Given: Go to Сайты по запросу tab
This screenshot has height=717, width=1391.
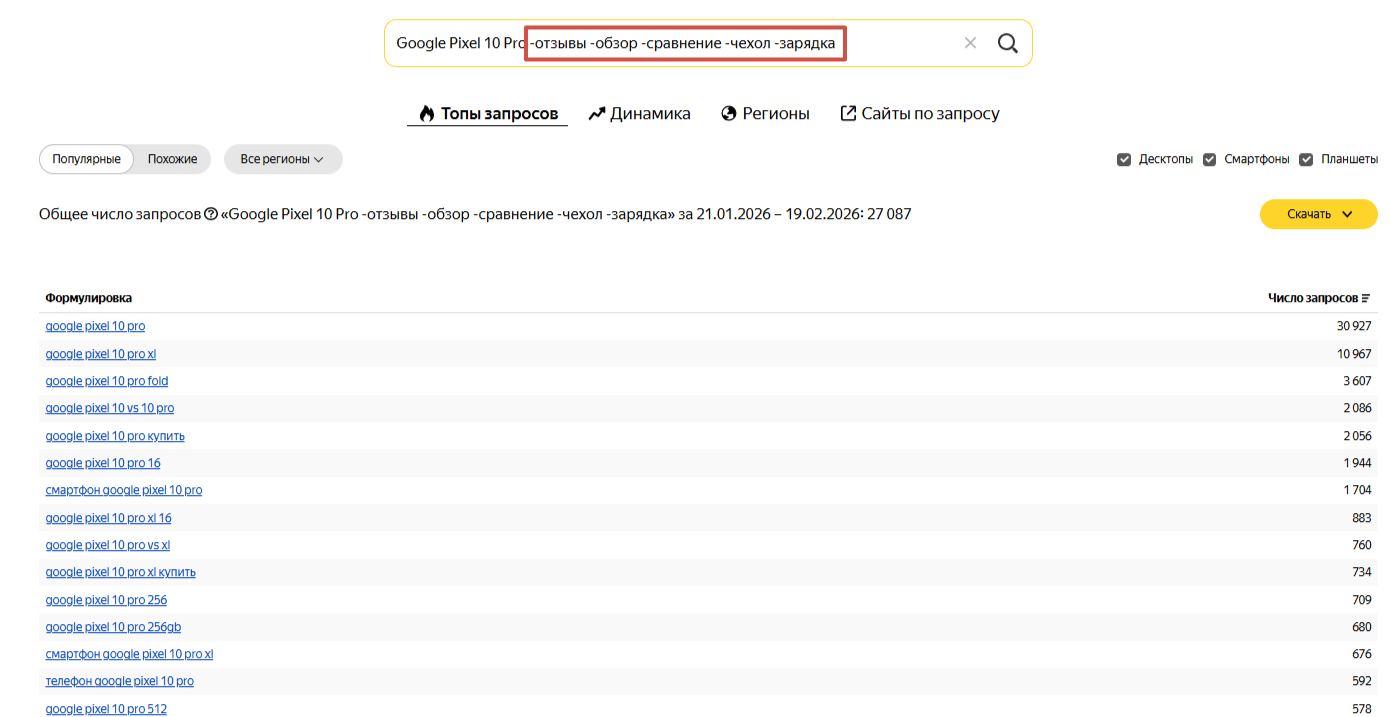Looking at the screenshot, I should tap(919, 114).
